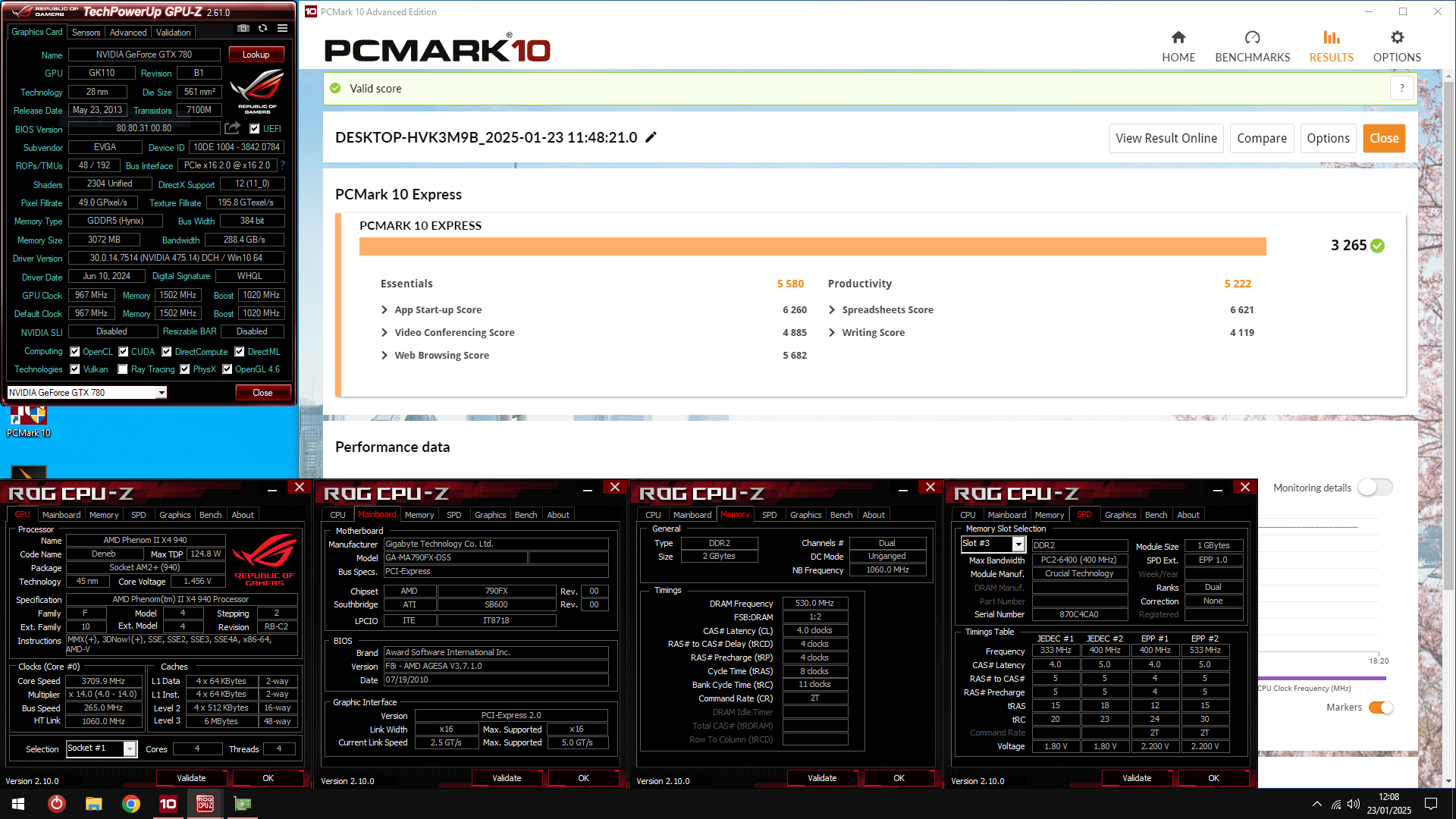Click the green valid score checkmark by 3 265
Viewport: 1456px width, 819px height.
coord(1378,246)
